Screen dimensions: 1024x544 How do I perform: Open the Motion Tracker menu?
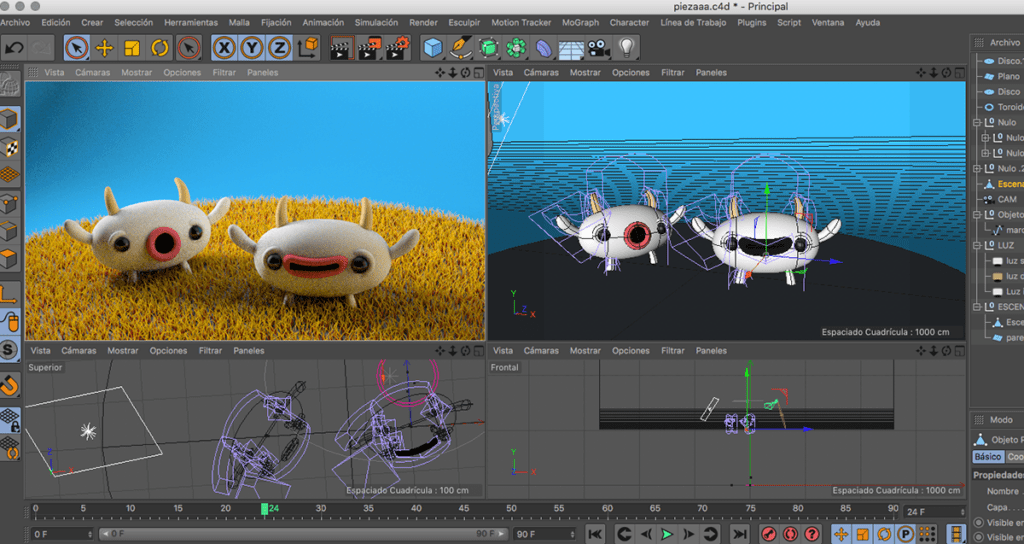point(521,22)
